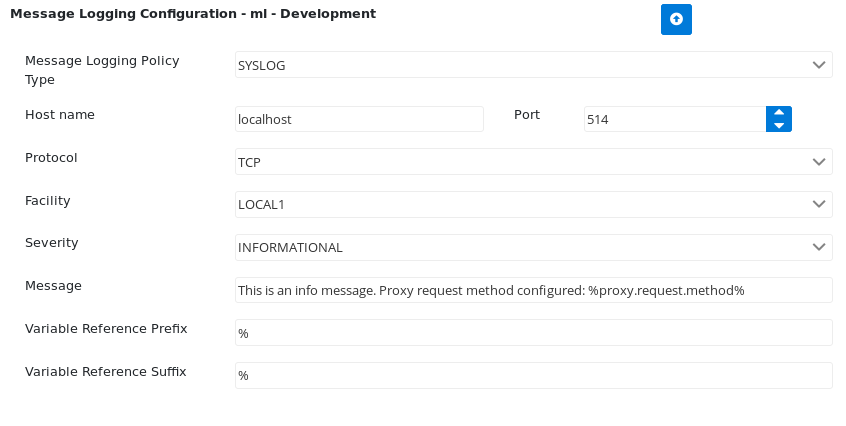Increase Port value with up arrow
Viewport: 846px width, 426px height.
779,113
